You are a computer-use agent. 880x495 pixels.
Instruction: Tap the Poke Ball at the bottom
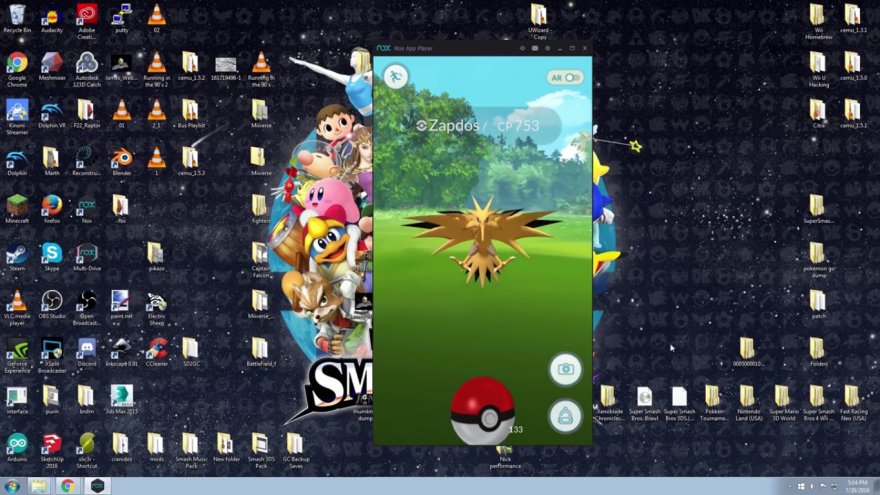point(482,409)
